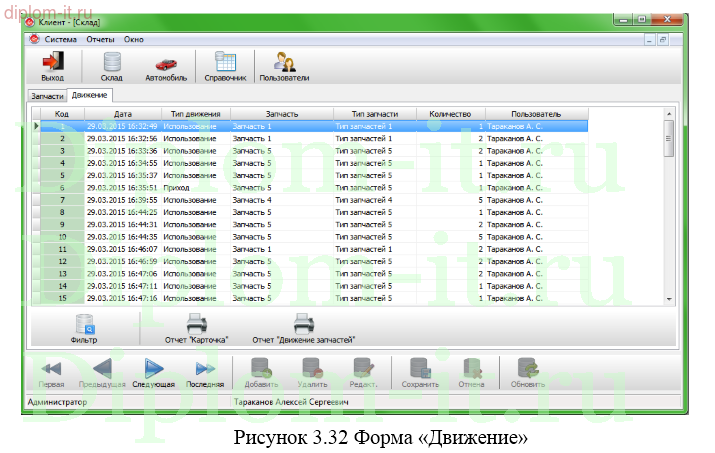715x453 pixels.
Task: Open the Склад warehouse section
Action: (111, 66)
